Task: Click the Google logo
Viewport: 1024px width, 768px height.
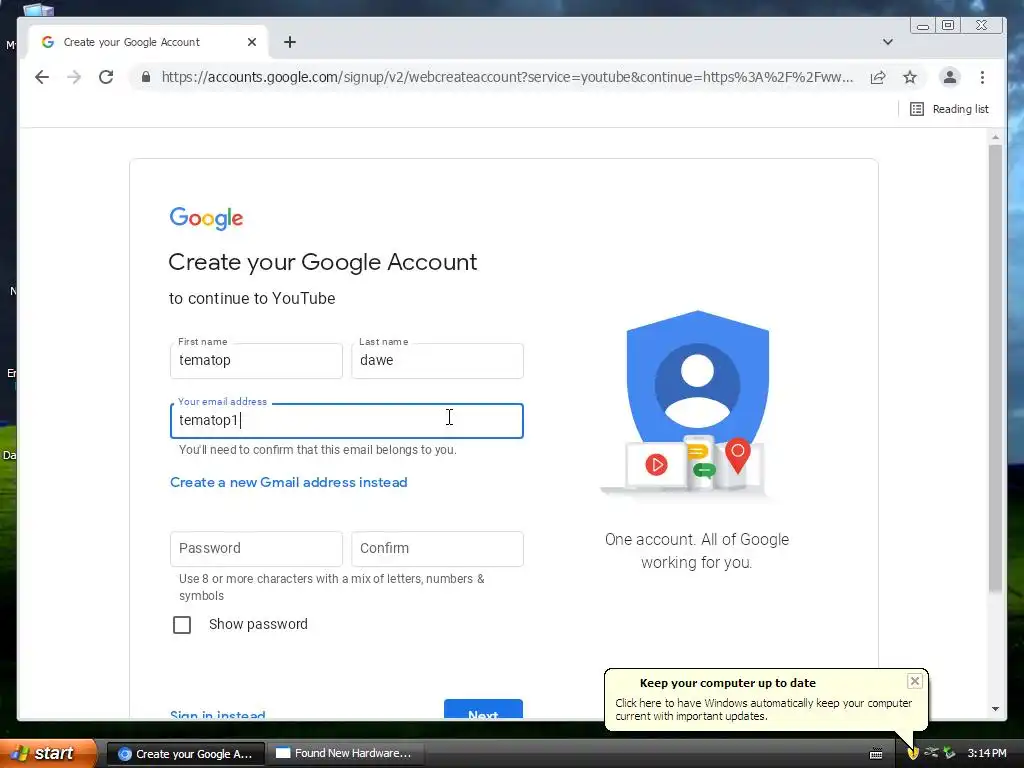Action: [x=206, y=218]
